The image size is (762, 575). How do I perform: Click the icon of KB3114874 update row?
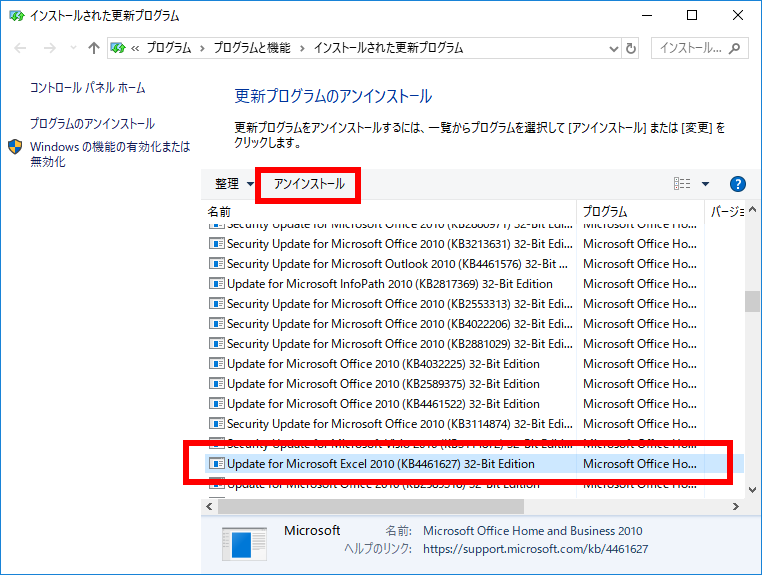coord(216,424)
